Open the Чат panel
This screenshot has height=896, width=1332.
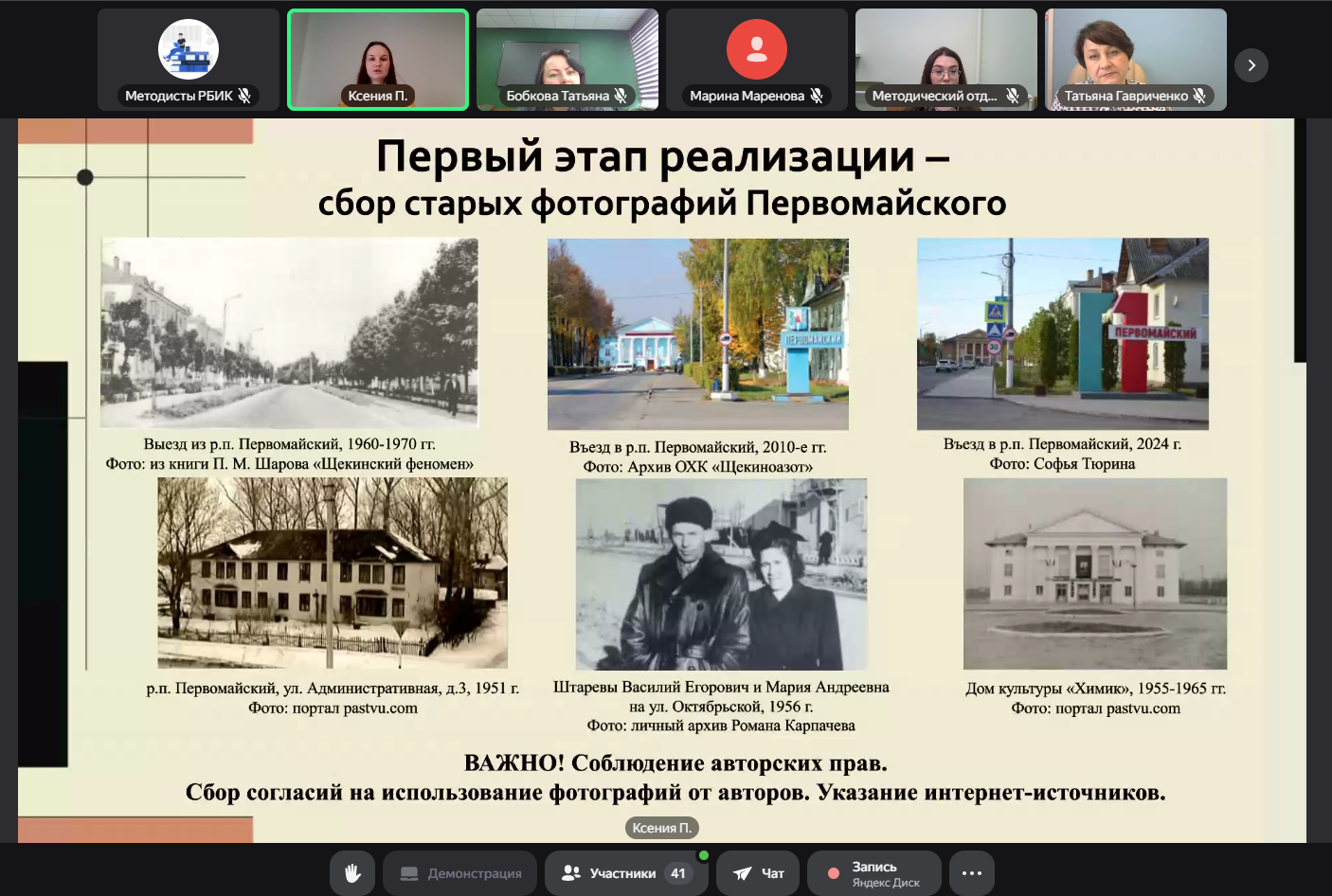click(x=758, y=873)
